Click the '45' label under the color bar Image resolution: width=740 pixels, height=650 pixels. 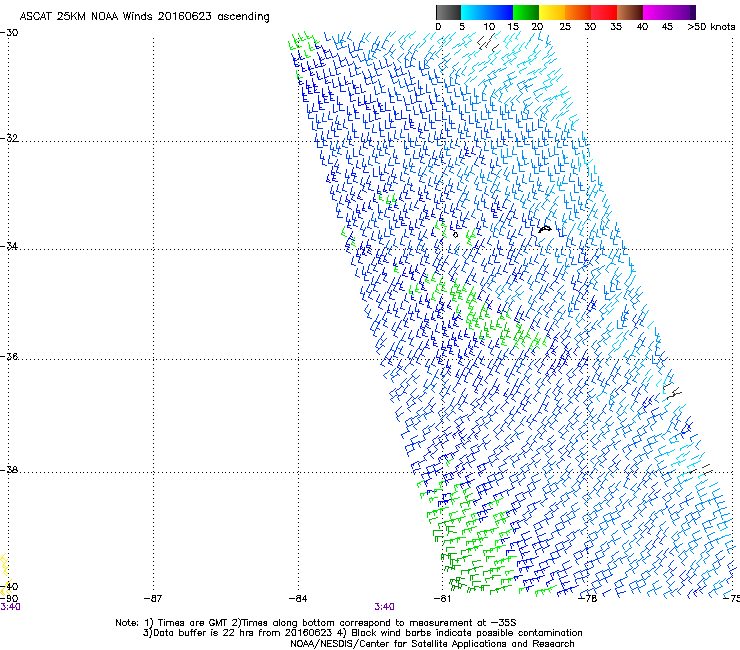[667, 27]
